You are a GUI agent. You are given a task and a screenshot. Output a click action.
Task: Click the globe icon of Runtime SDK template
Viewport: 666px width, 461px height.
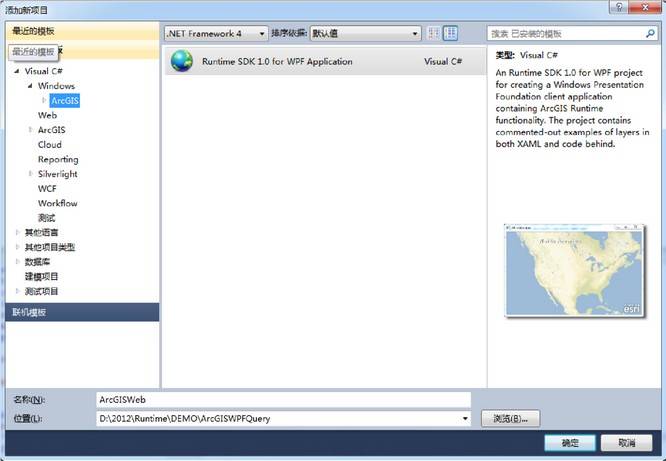[x=182, y=61]
